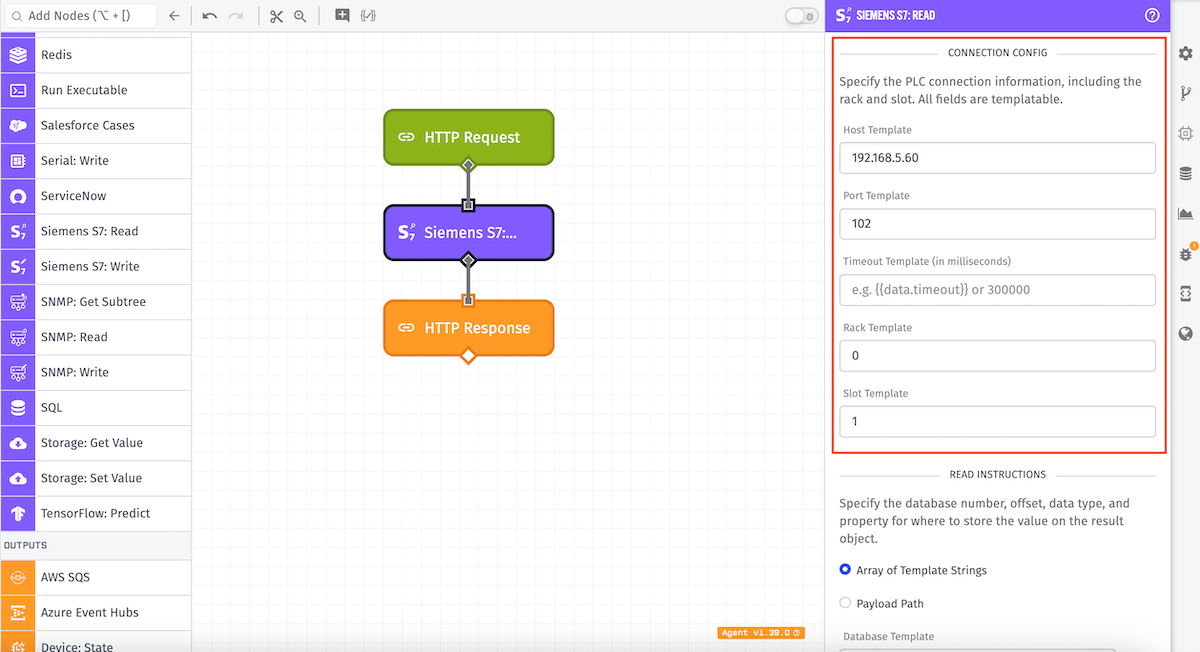Open the storage database icon in sidebar
The image size is (1200, 652).
(x=1185, y=173)
